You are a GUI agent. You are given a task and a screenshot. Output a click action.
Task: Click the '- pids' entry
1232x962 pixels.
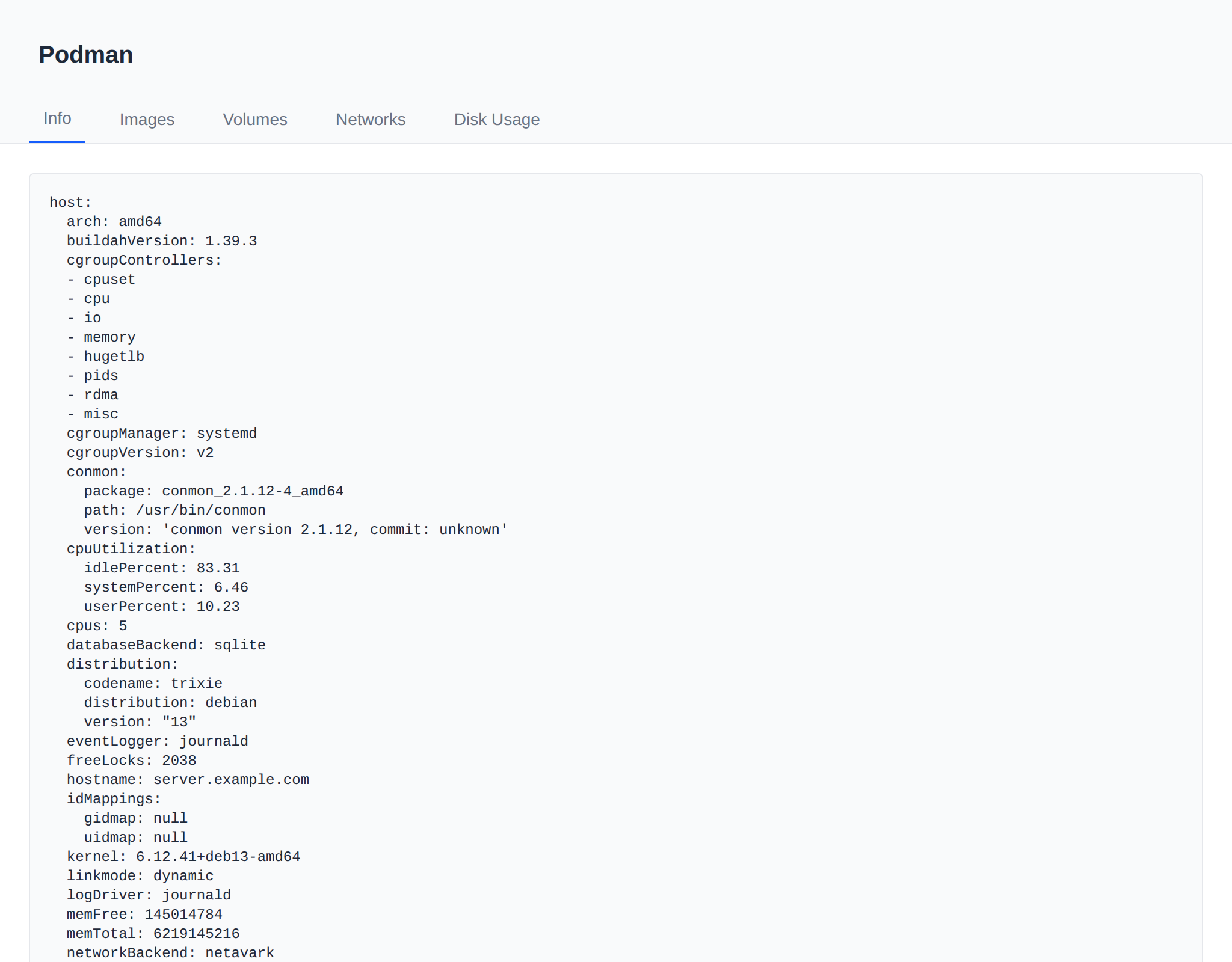pyautogui.click(x=93, y=376)
